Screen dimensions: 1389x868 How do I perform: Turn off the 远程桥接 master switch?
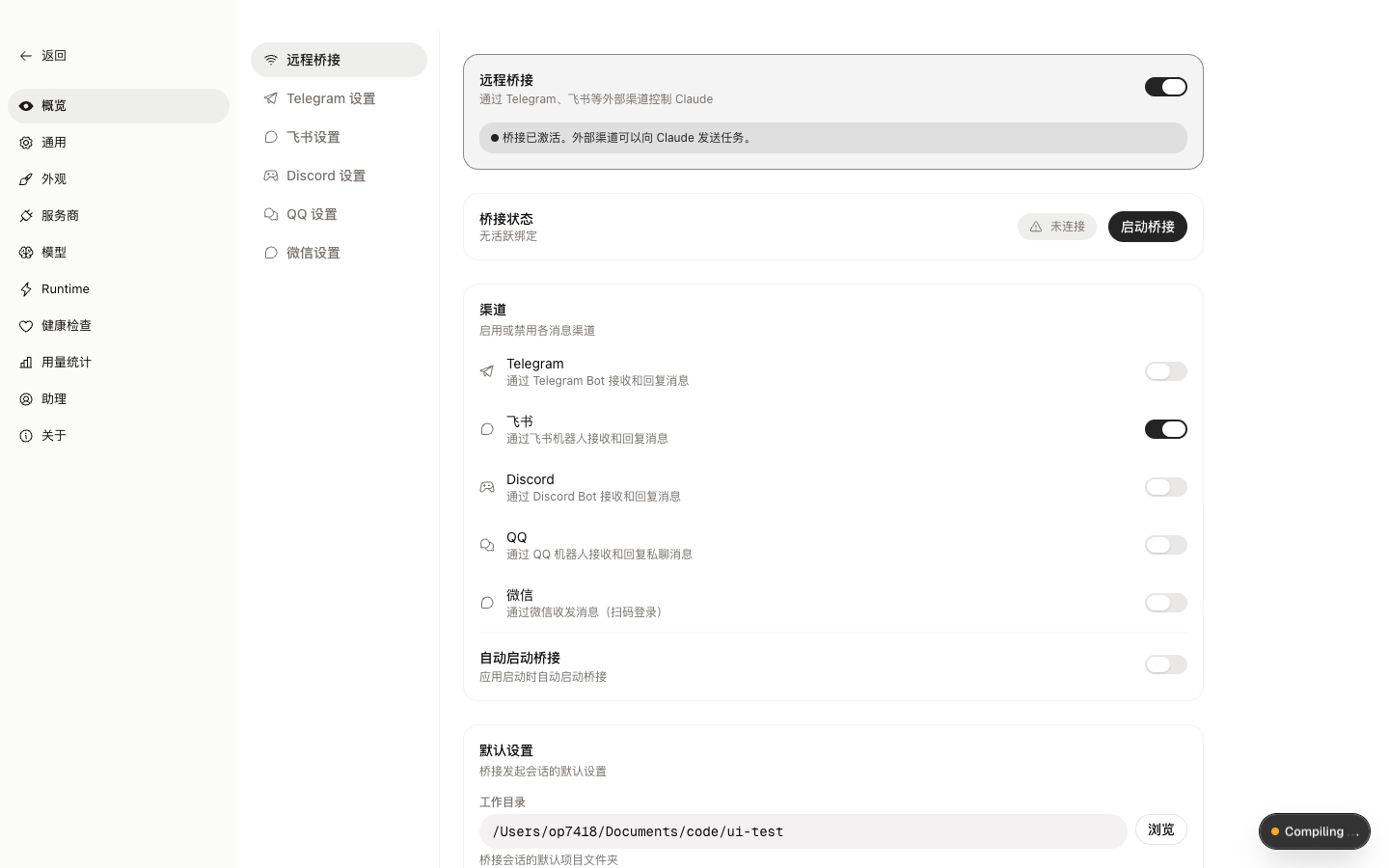coord(1166,87)
